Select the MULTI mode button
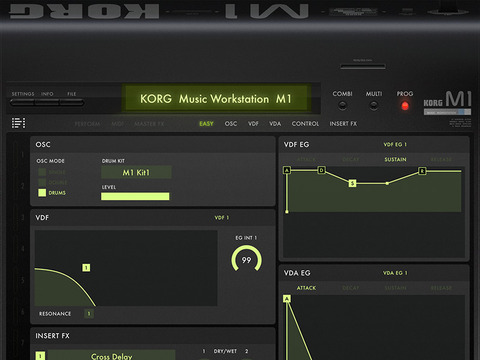This screenshot has width=480, height=360. click(x=374, y=106)
